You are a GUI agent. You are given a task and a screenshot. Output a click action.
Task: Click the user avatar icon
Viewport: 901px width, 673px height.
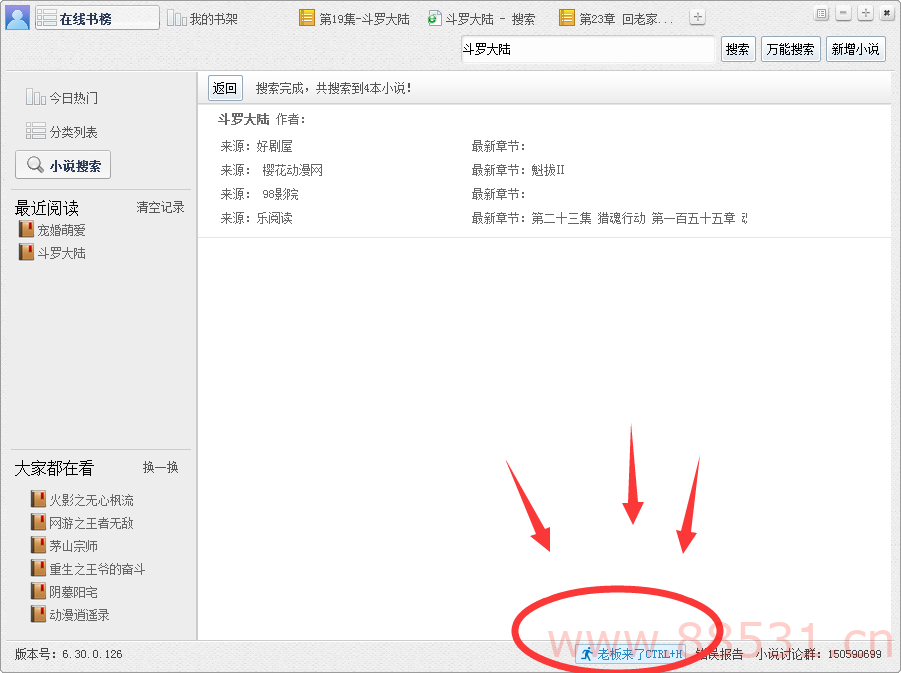tap(17, 18)
